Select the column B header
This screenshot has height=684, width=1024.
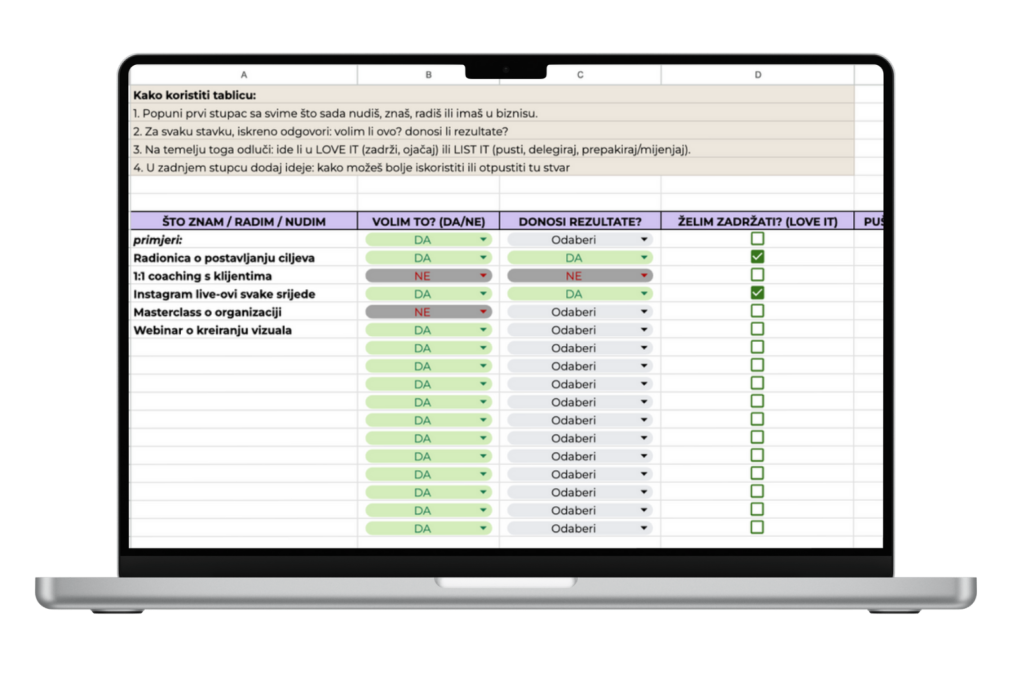[428, 75]
